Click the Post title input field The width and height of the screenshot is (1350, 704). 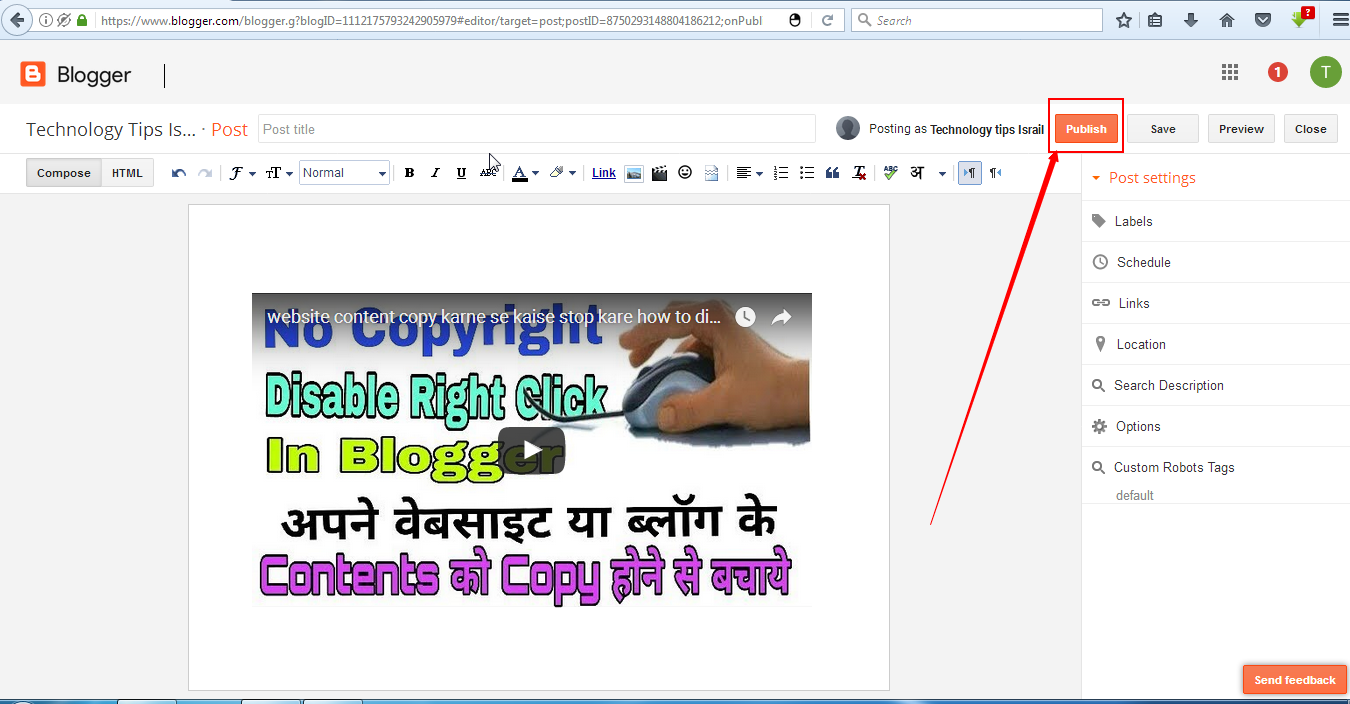click(537, 129)
